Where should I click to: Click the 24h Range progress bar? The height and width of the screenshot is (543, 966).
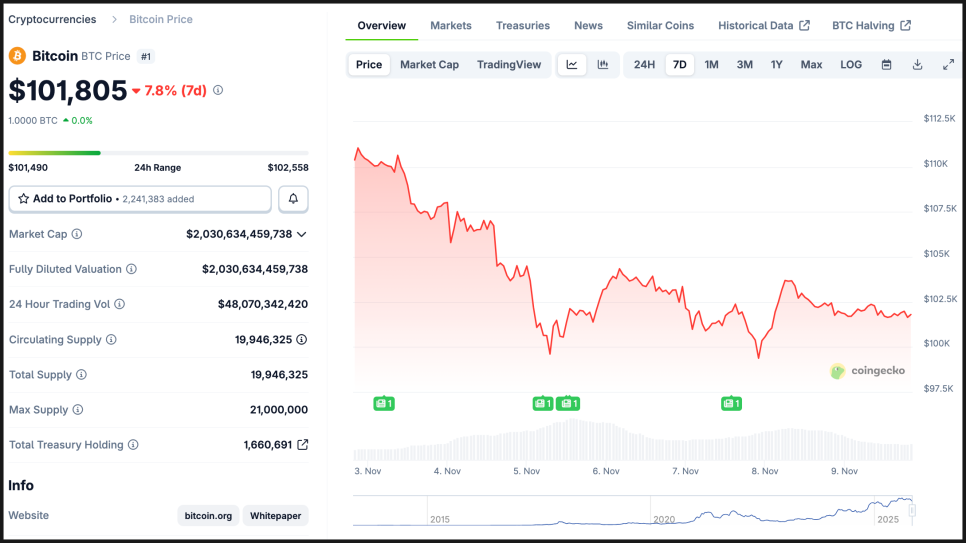[x=158, y=153]
